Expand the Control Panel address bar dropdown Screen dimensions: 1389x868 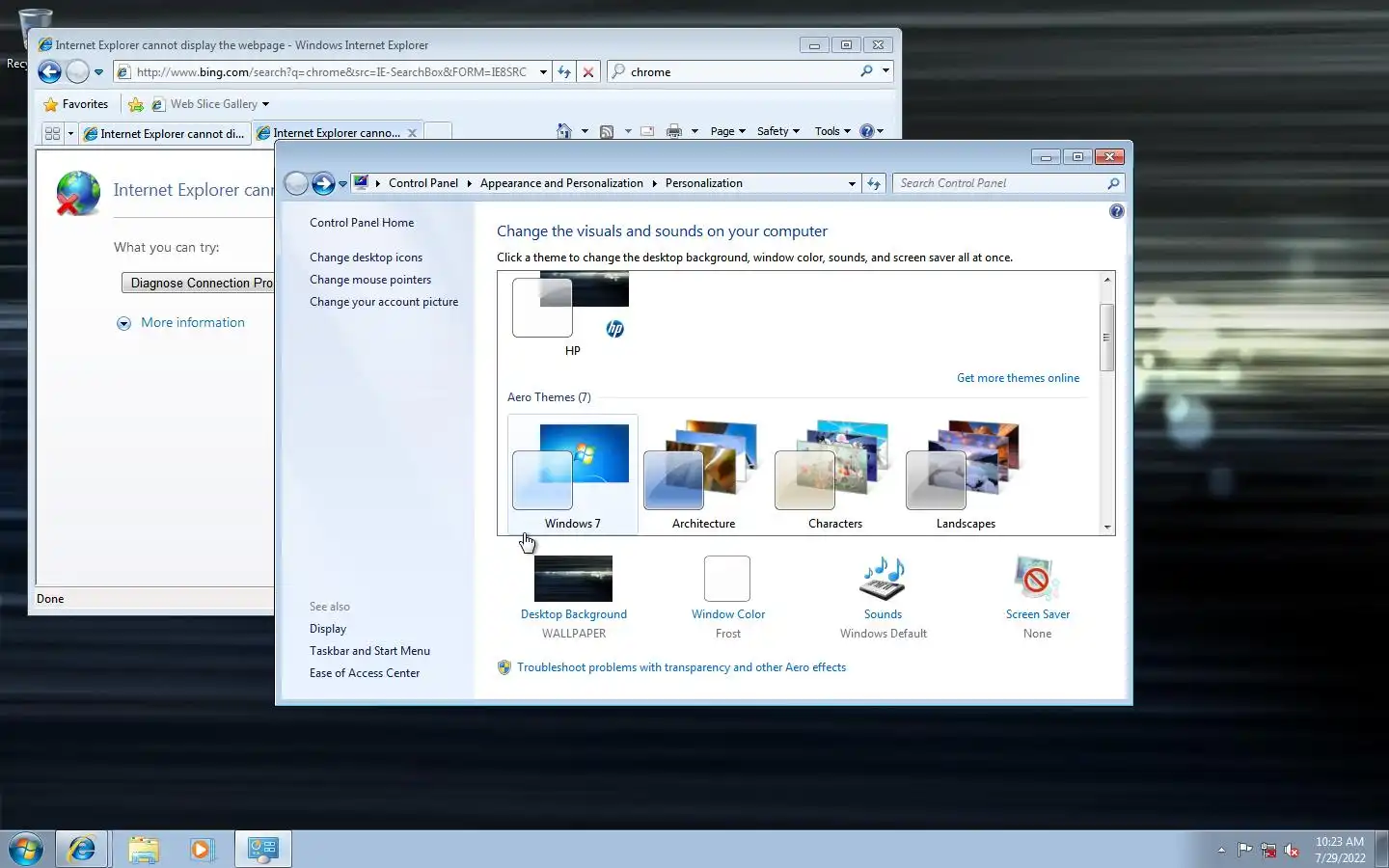[852, 183]
